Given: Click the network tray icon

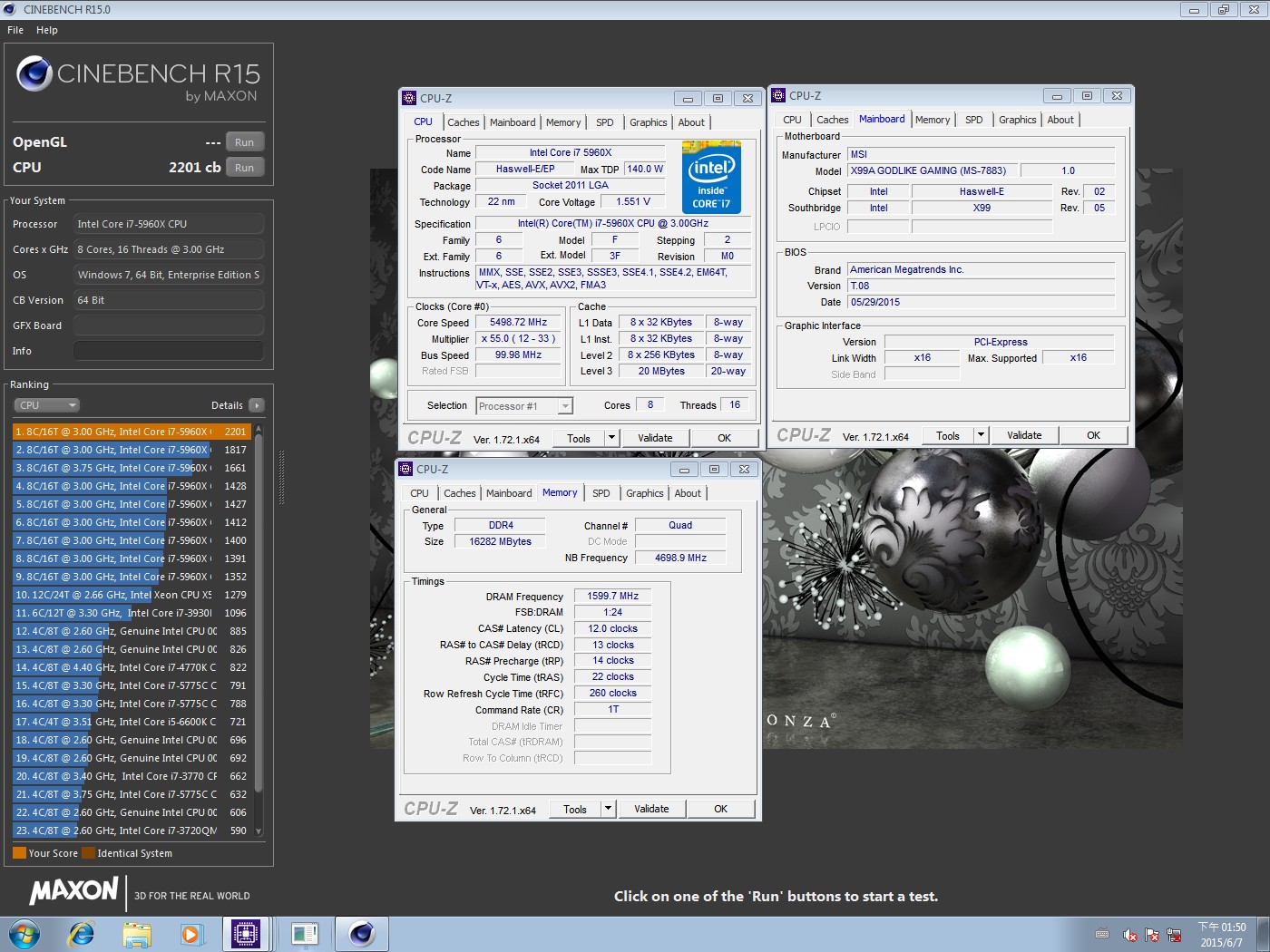Looking at the screenshot, I should 1175,935.
